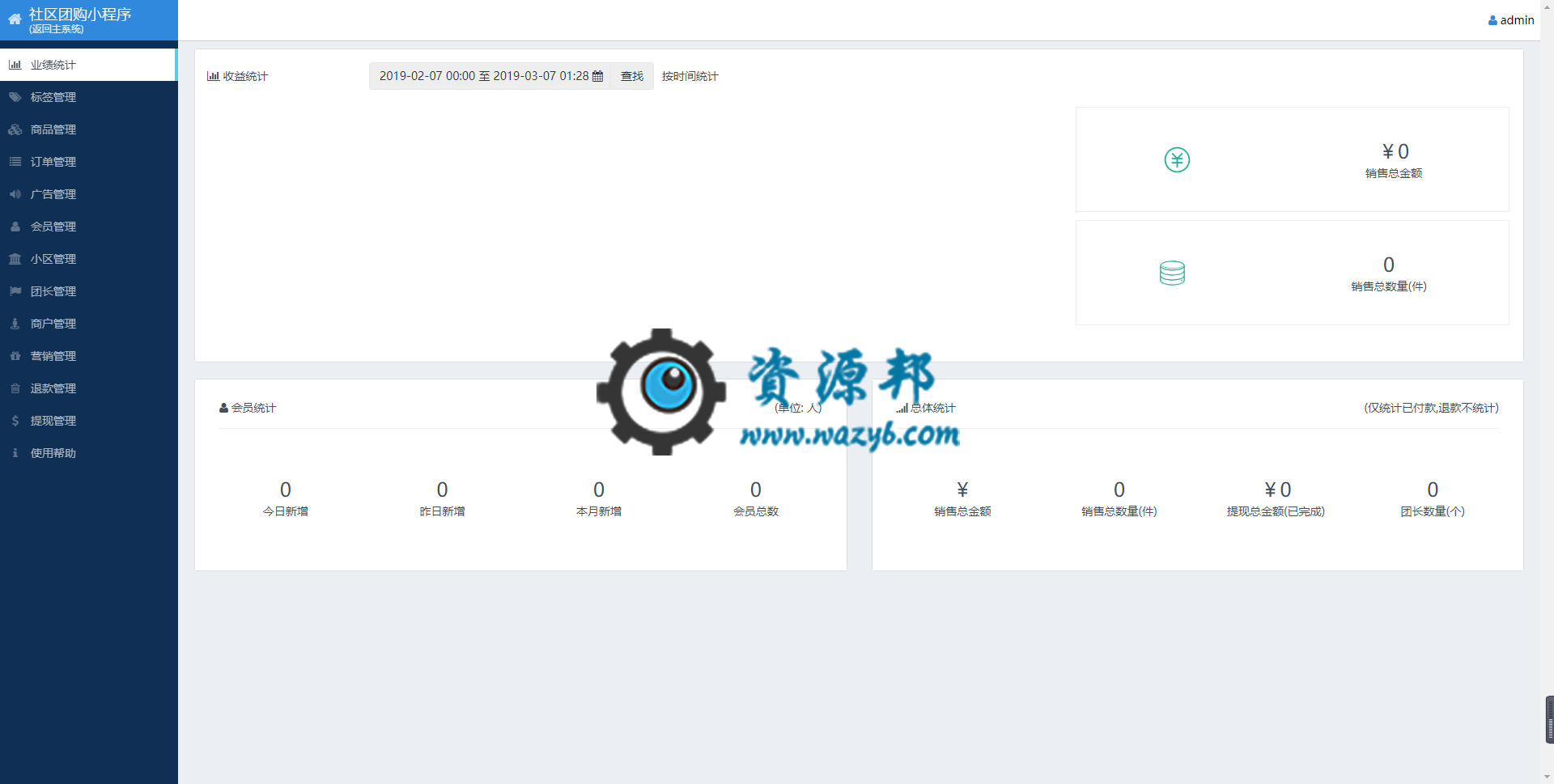This screenshot has width=1554, height=784.
Task: Click the 查找 search button
Action: coord(632,76)
